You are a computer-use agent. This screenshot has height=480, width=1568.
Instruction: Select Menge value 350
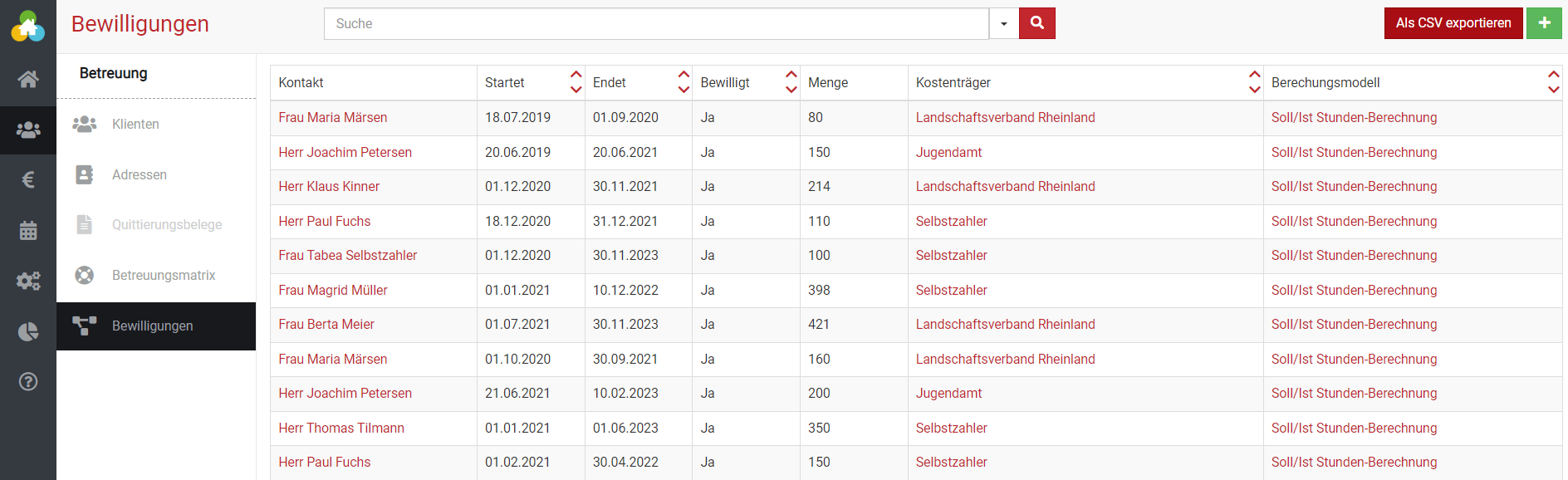(819, 429)
